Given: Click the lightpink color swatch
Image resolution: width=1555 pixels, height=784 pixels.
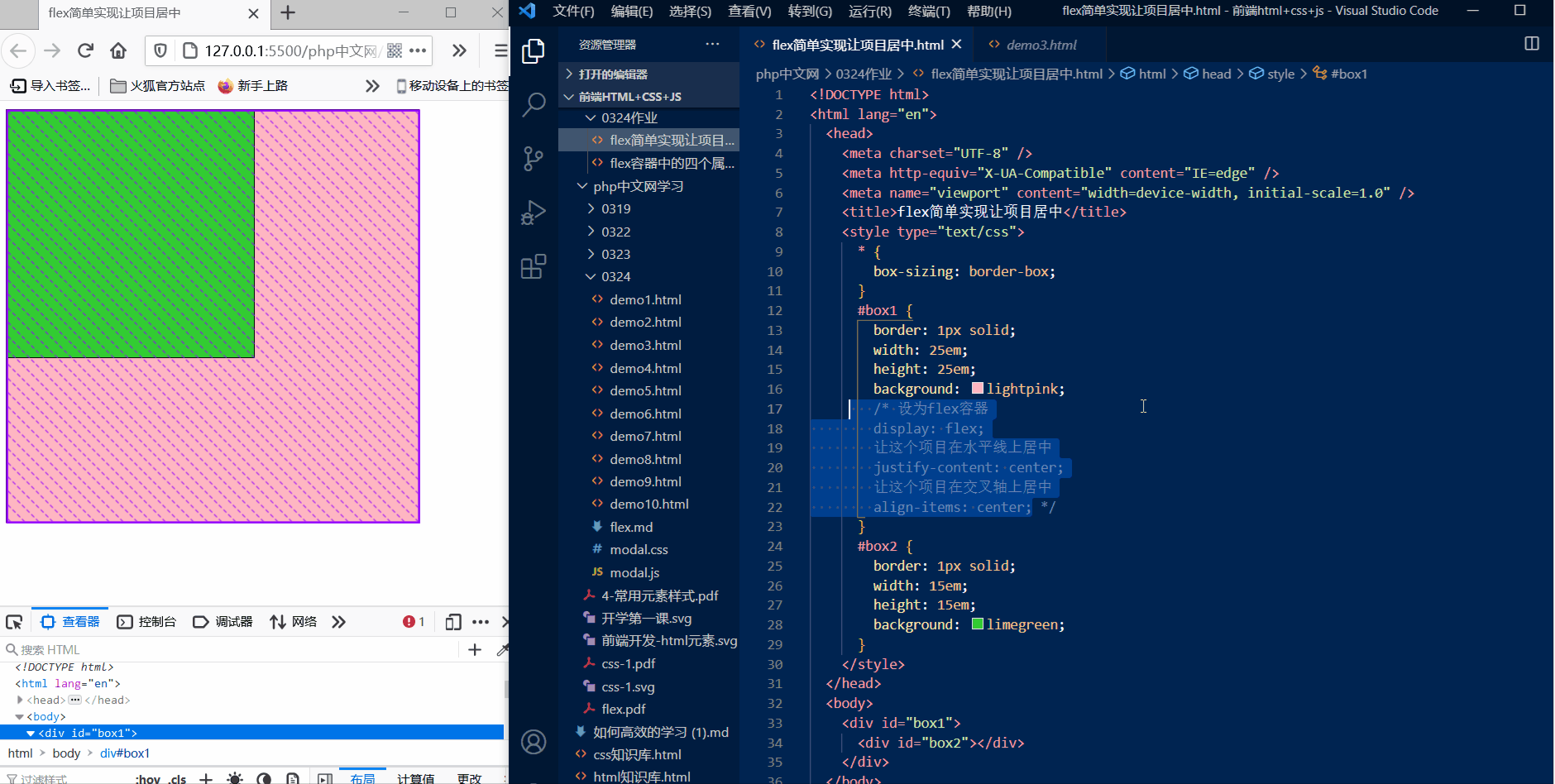Looking at the screenshot, I should 977,388.
